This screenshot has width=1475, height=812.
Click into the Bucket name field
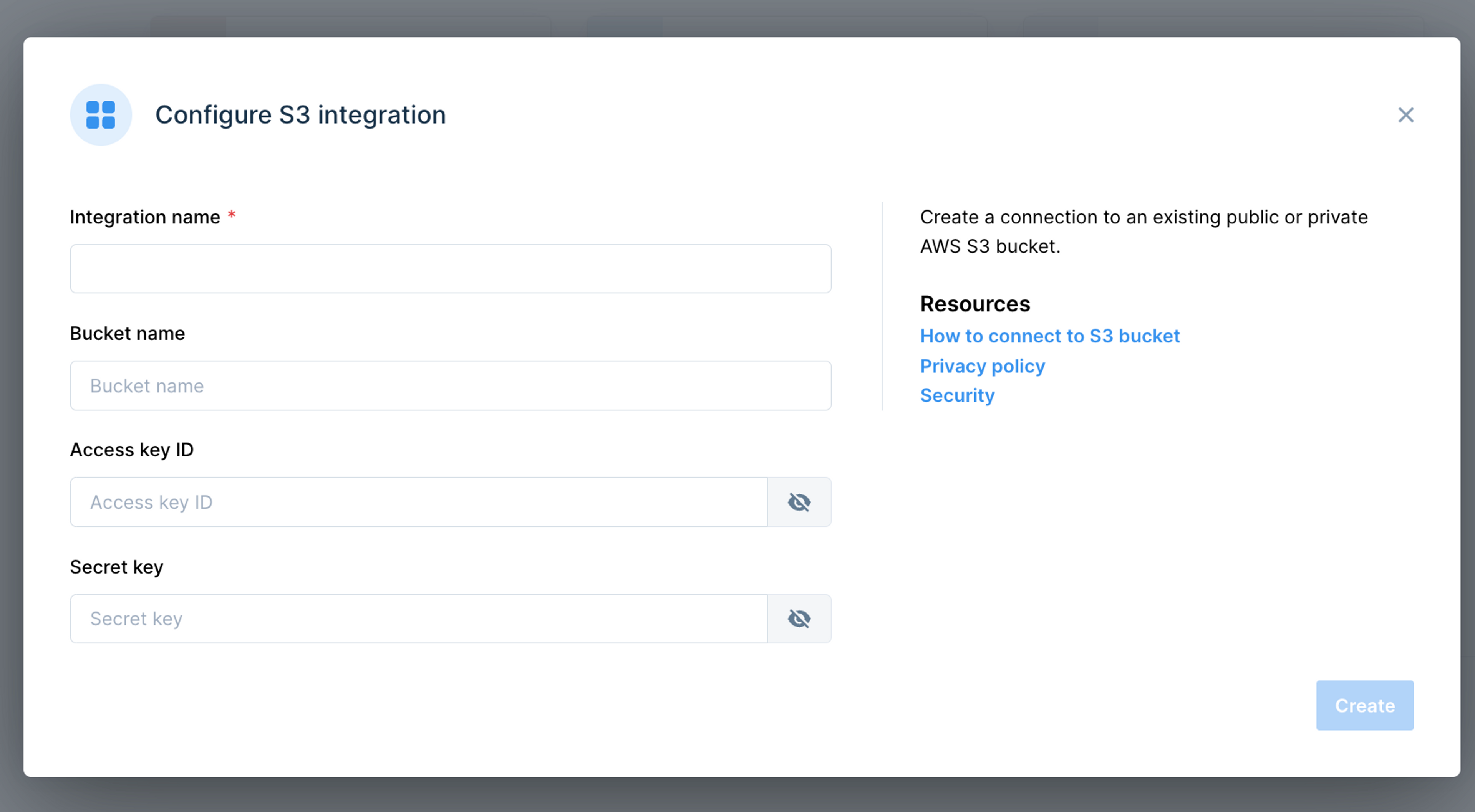[x=451, y=386]
